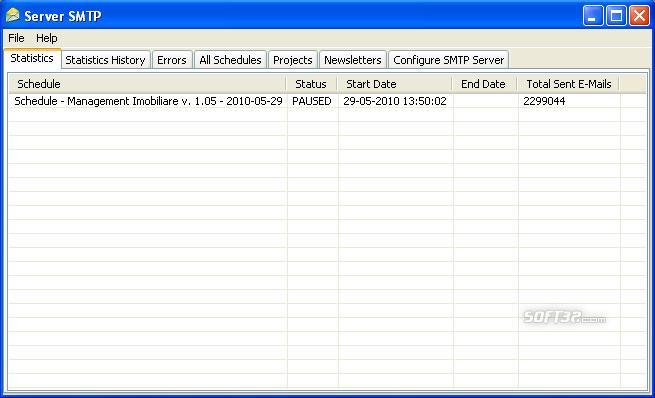
Task: Select the Statistics tab
Action: coord(32,58)
